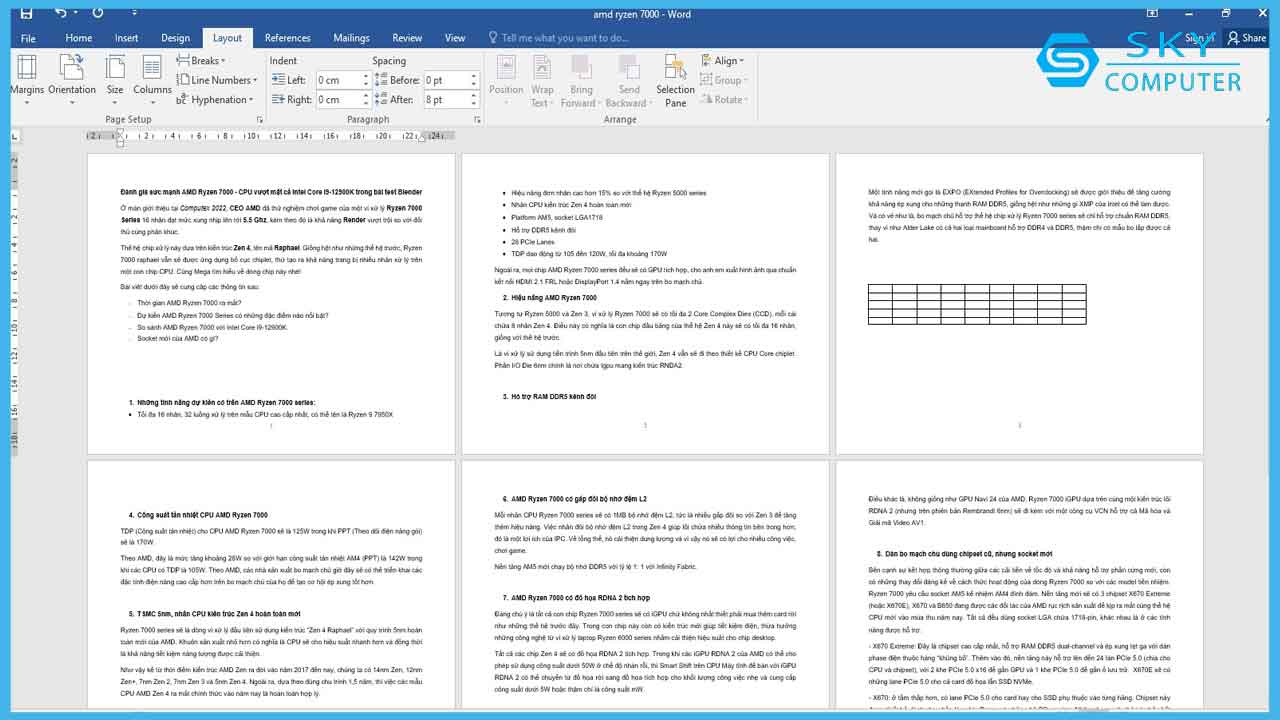Open the Hyphenation dropdown

pos(215,100)
